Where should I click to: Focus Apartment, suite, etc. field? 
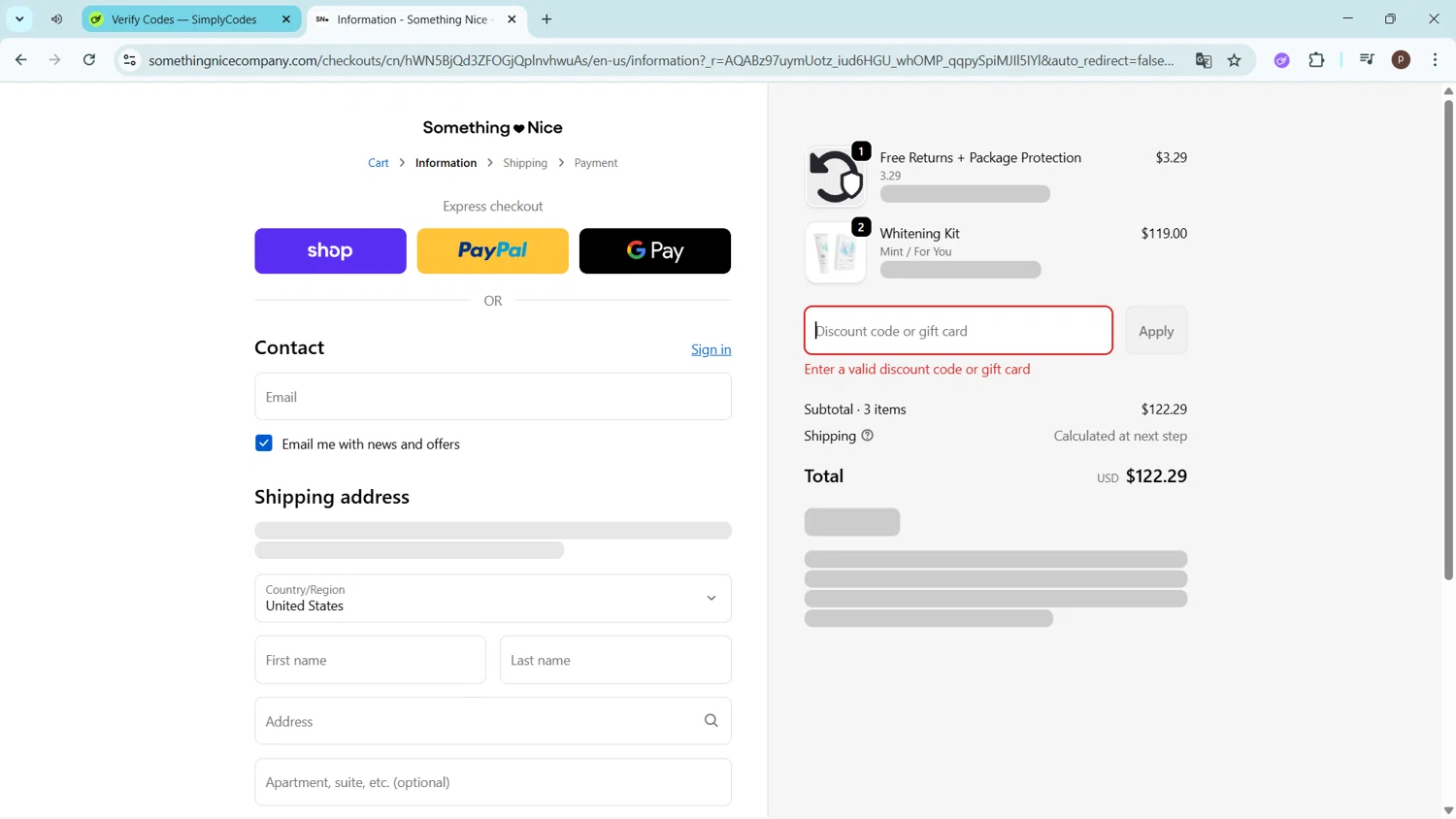coord(492,782)
